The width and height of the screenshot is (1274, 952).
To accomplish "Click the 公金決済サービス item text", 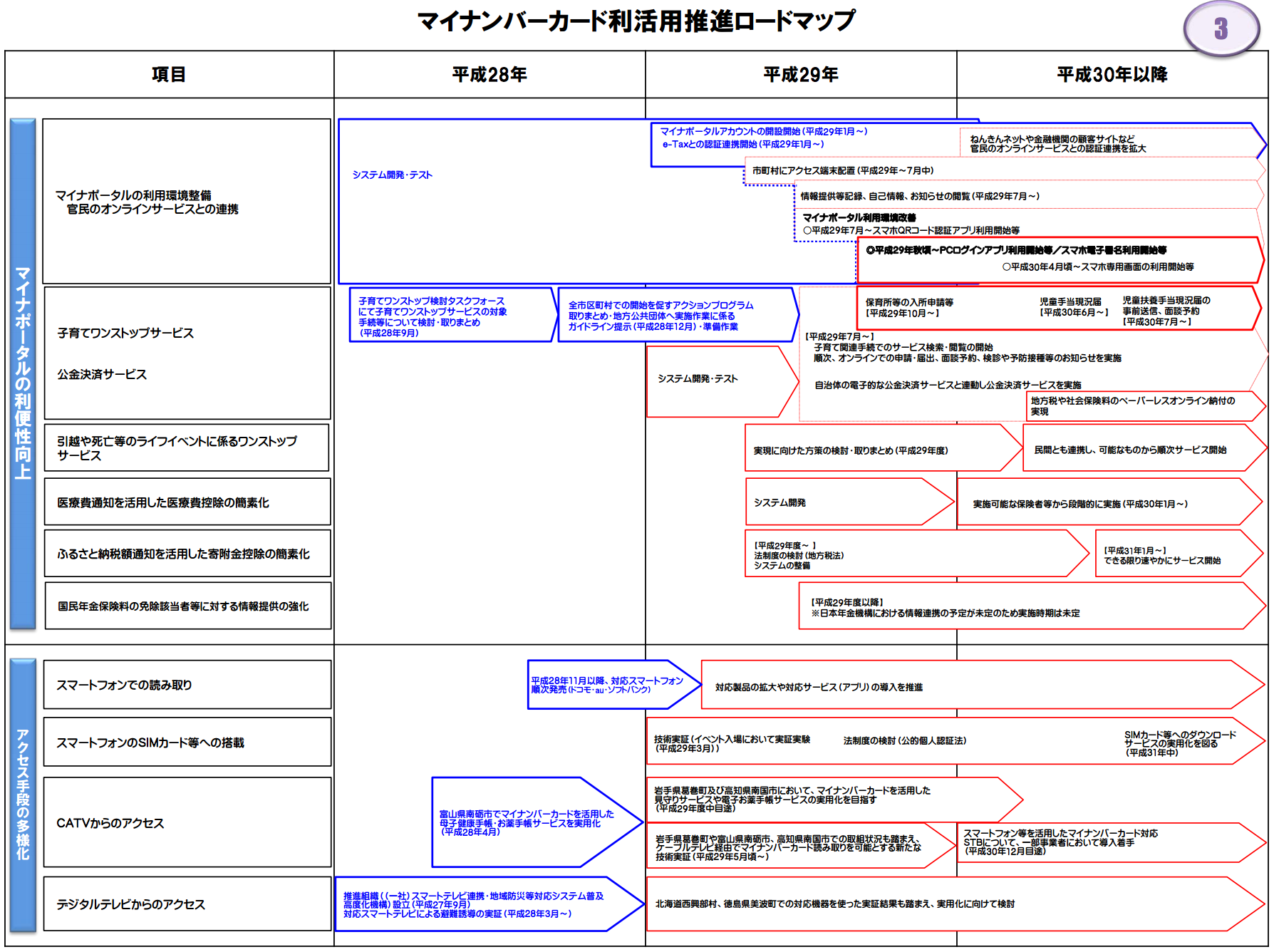I will [x=102, y=374].
